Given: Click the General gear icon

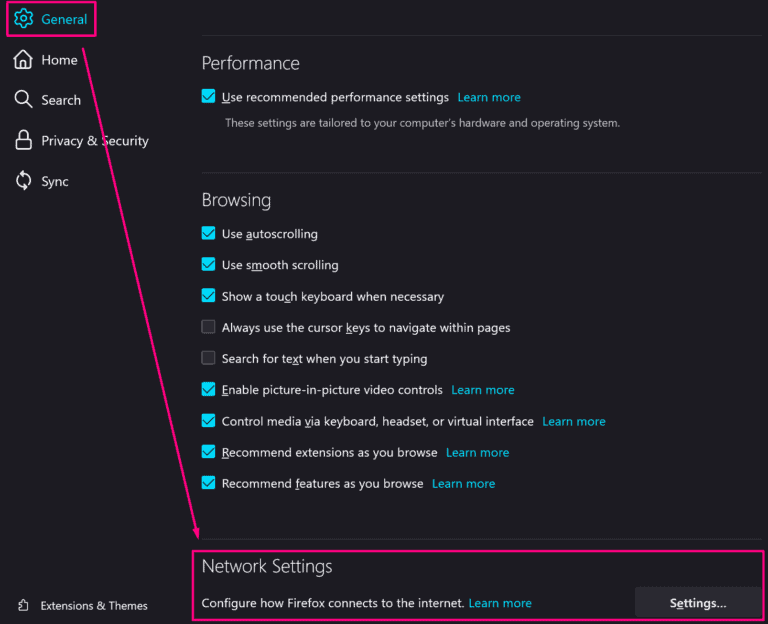Looking at the screenshot, I should point(23,19).
